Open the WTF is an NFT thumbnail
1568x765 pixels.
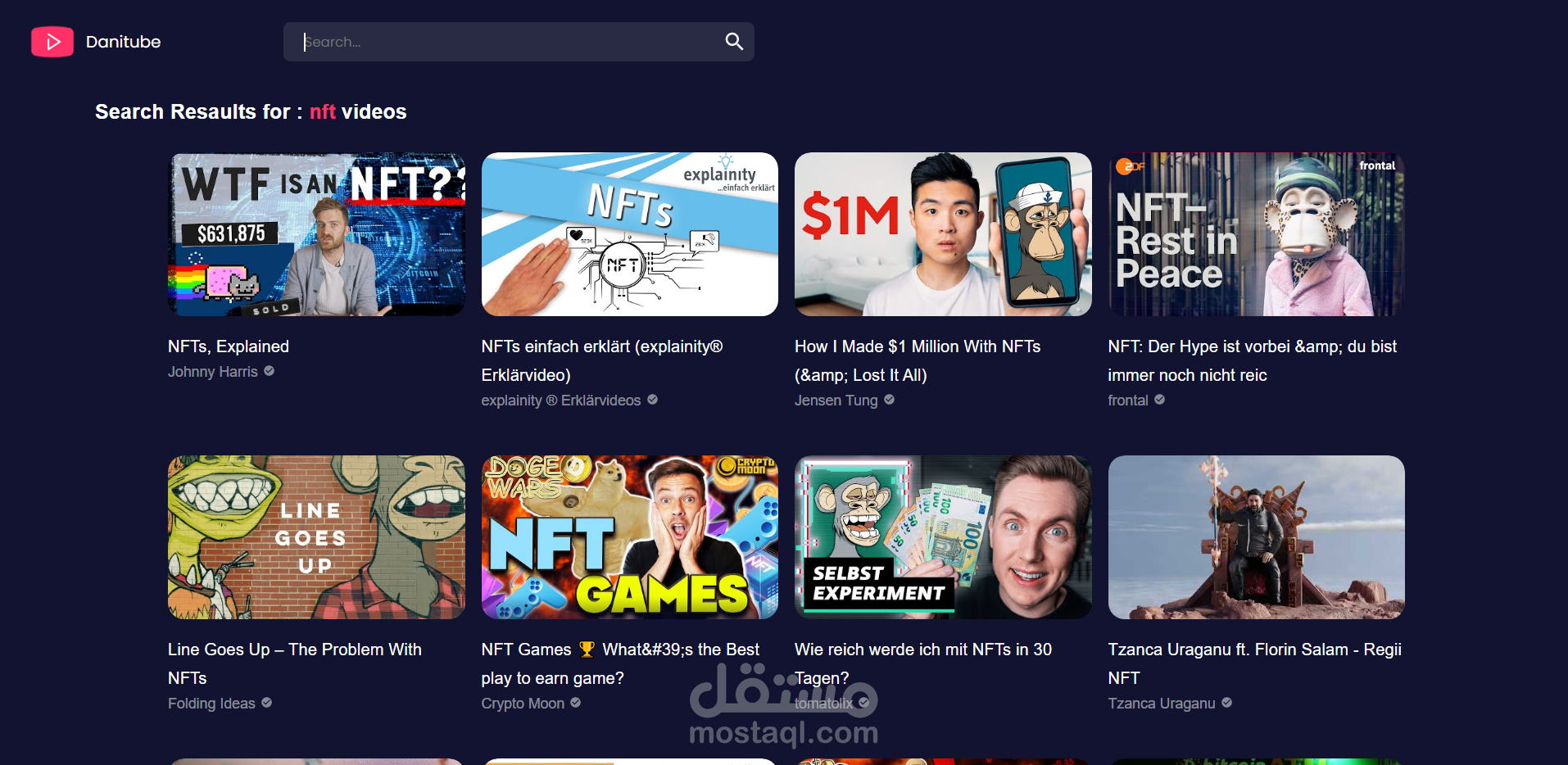point(316,234)
